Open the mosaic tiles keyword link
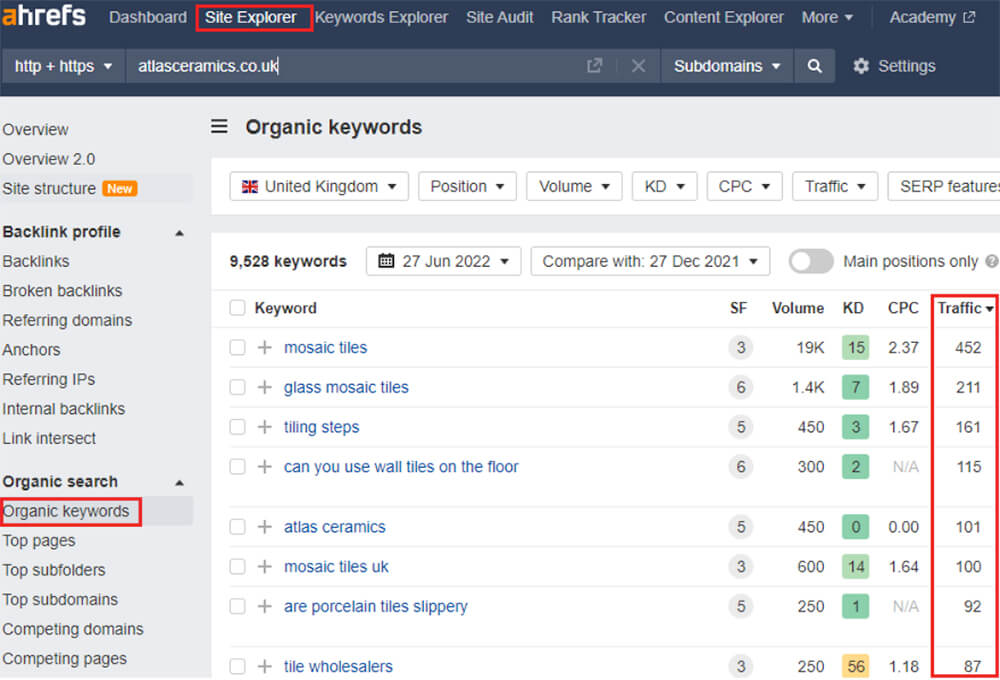This screenshot has width=1000, height=680. click(x=325, y=348)
